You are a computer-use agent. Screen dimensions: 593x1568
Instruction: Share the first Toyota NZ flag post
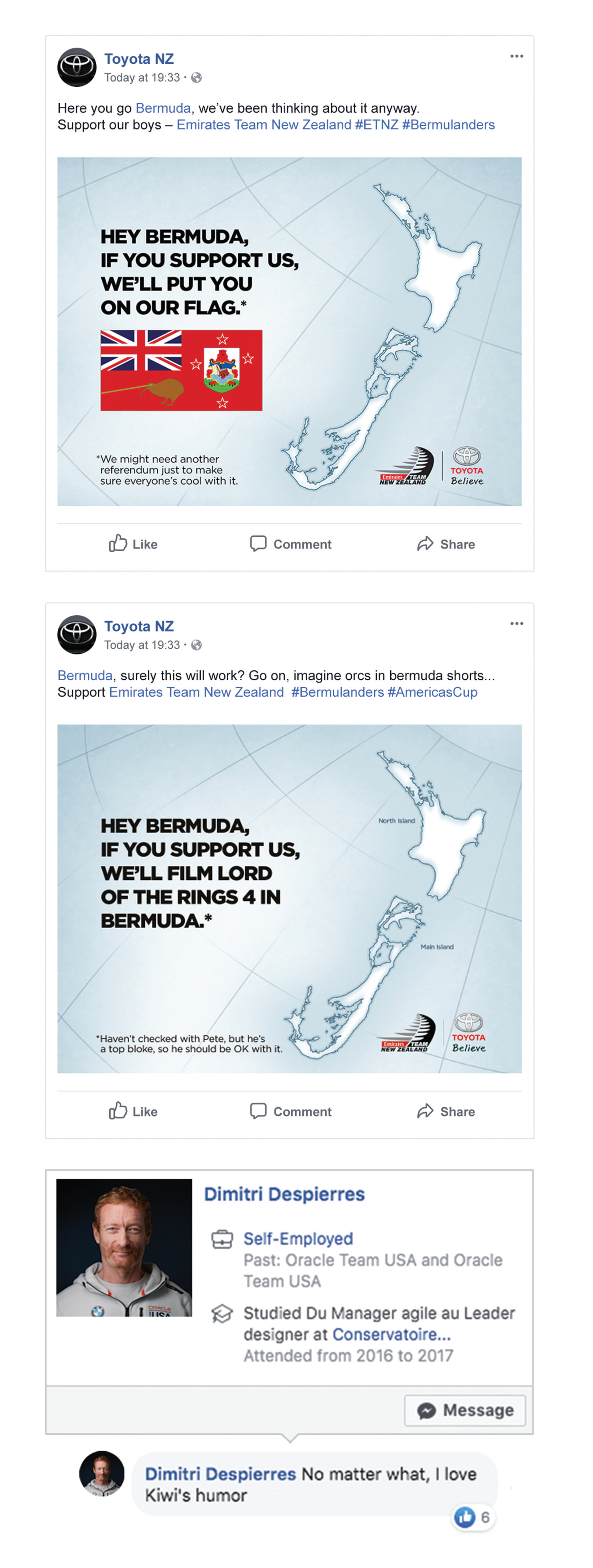(x=446, y=544)
